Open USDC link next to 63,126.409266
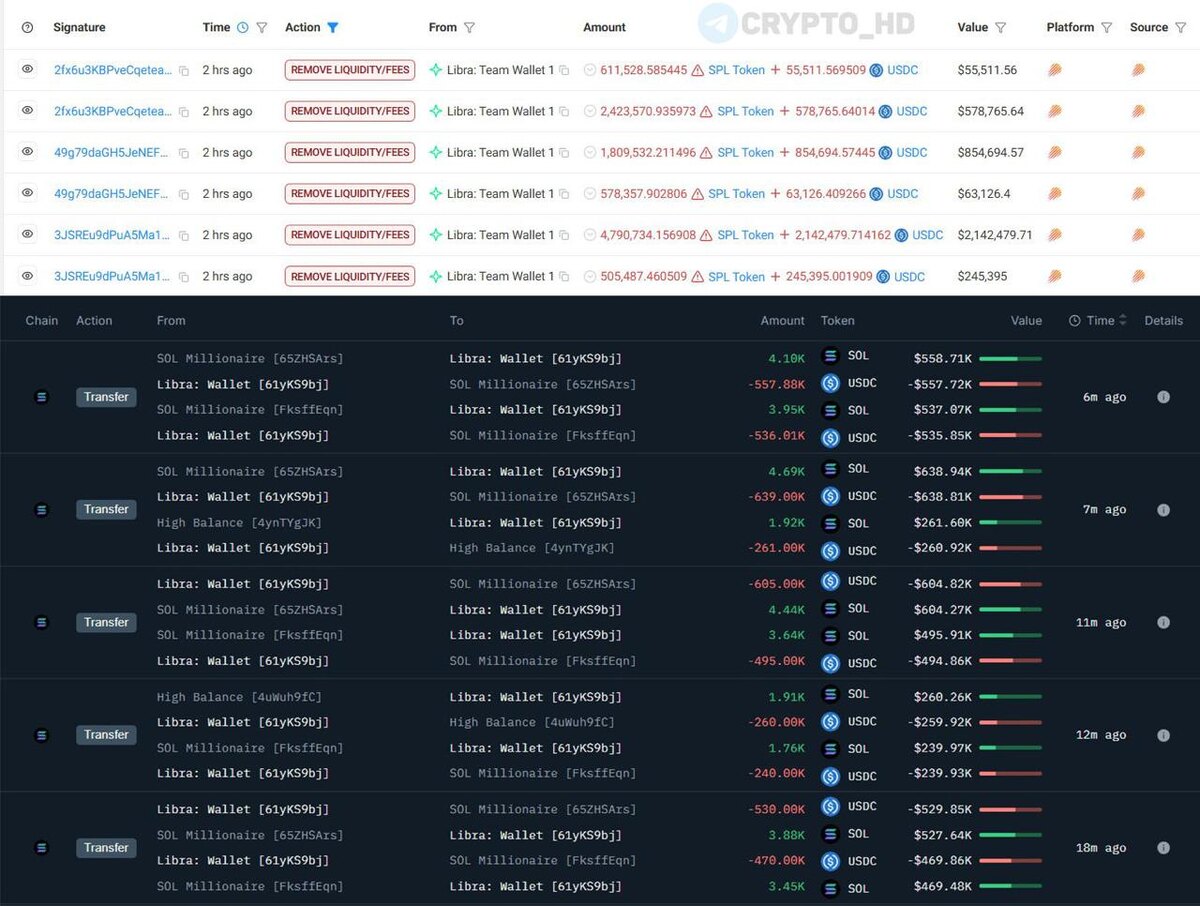The height and width of the screenshot is (906, 1200). point(903,194)
